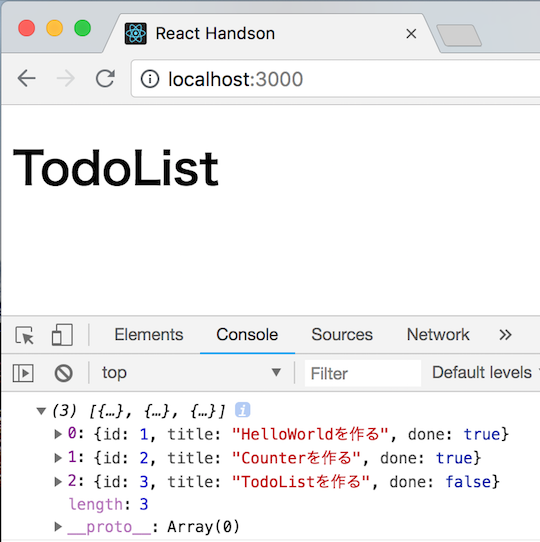Screen dimensions: 540x542
Task: Expand array item 2 TodoList
Action: point(58,482)
